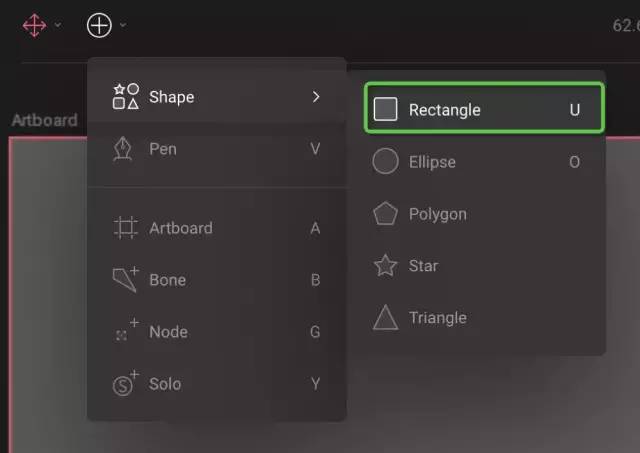The height and width of the screenshot is (453, 640).
Task: Pick the Polygon pentagon icon
Action: (x=385, y=213)
